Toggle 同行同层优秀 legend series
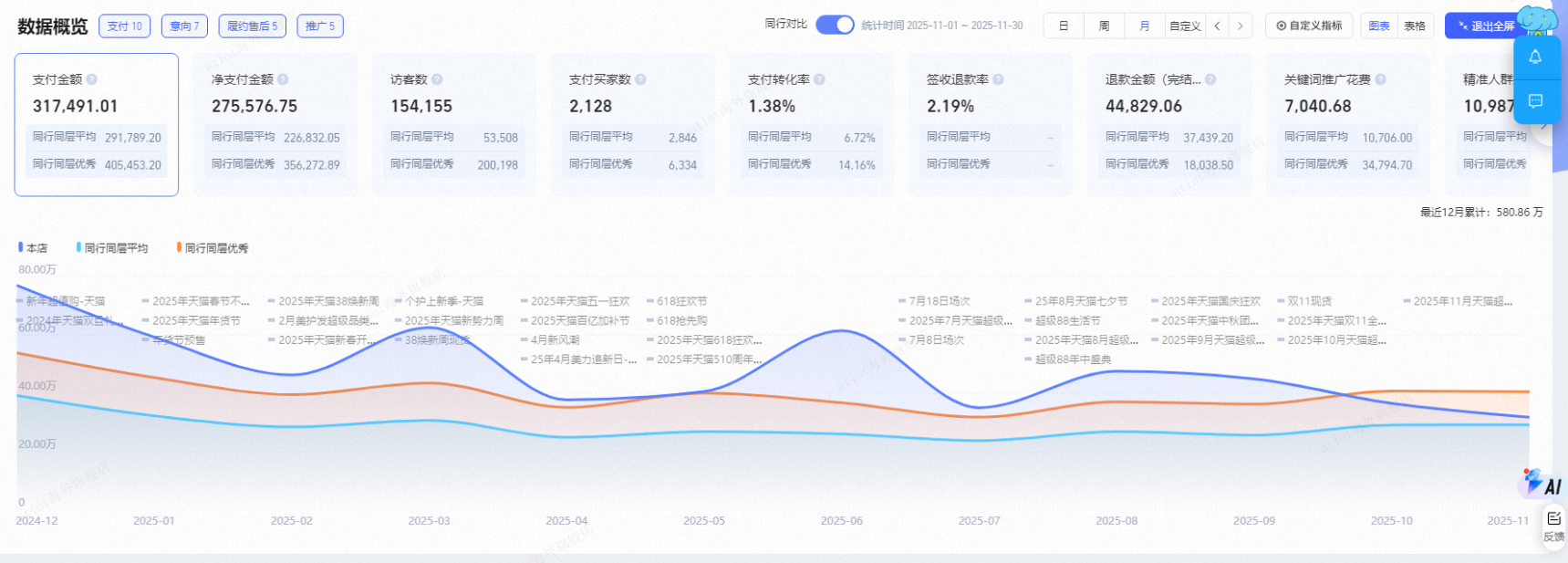1568x563 pixels. tap(212, 248)
